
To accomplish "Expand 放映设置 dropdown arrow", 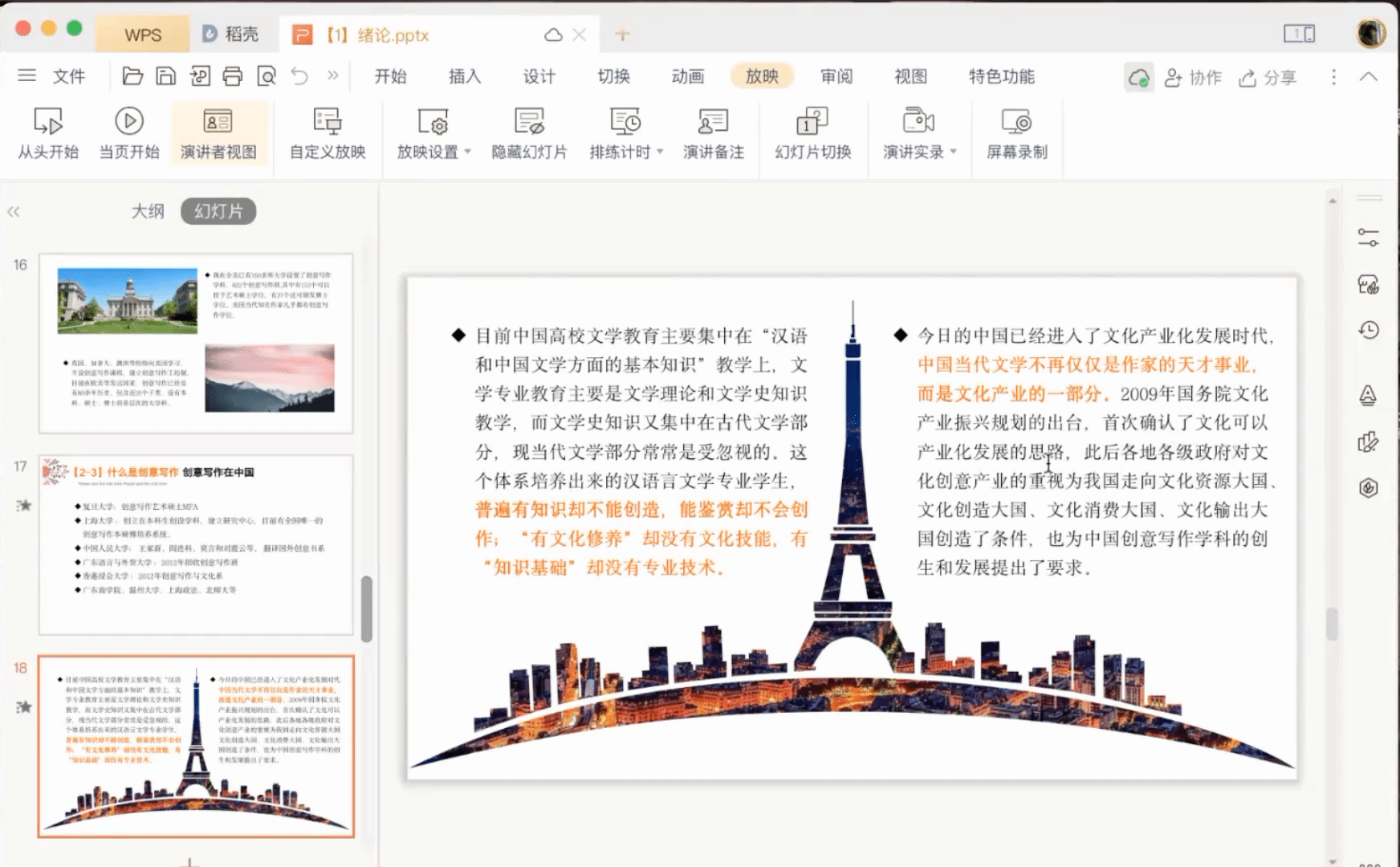I will (x=468, y=152).
